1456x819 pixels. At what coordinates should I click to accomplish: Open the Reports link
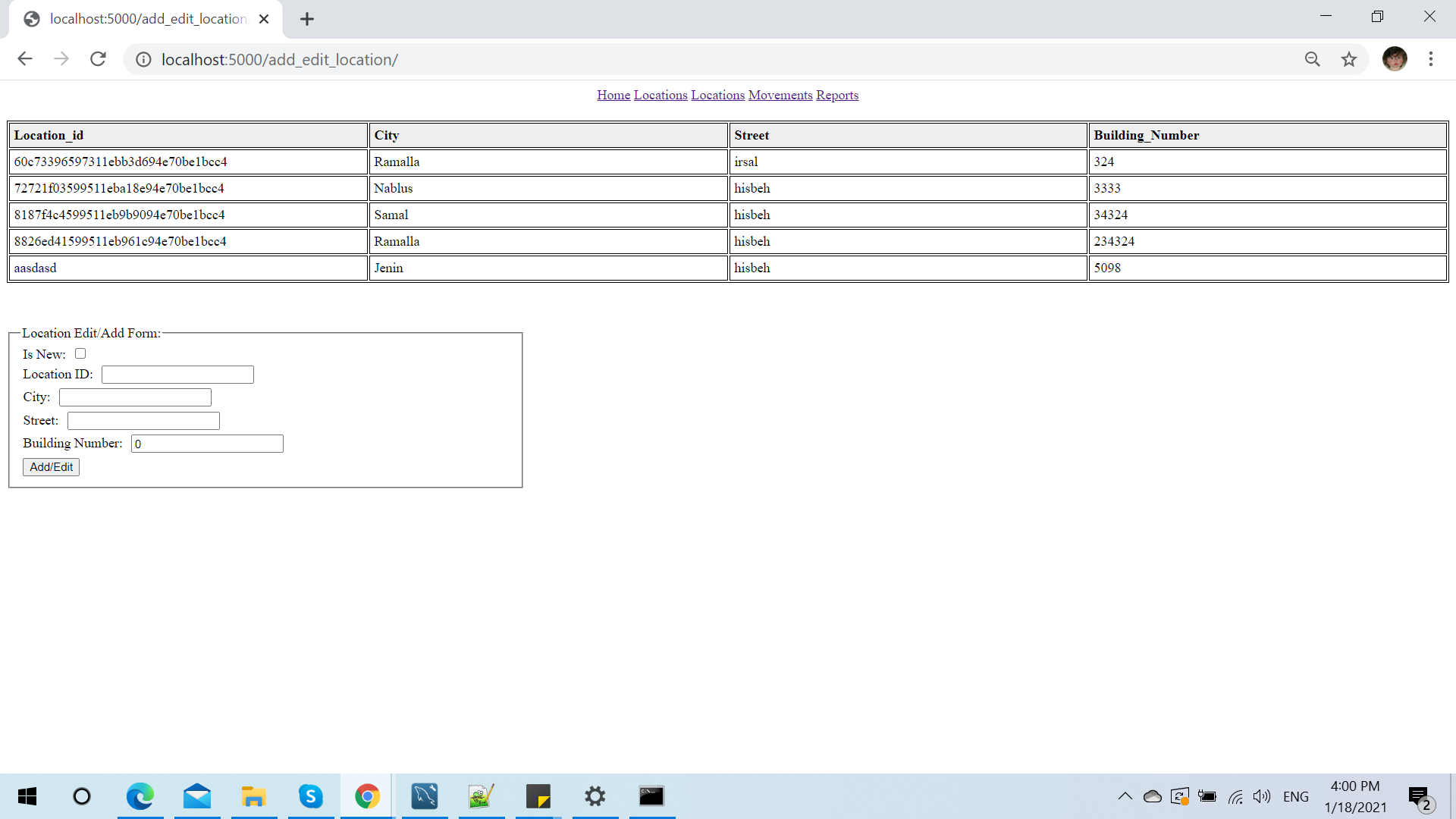click(x=836, y=95)
